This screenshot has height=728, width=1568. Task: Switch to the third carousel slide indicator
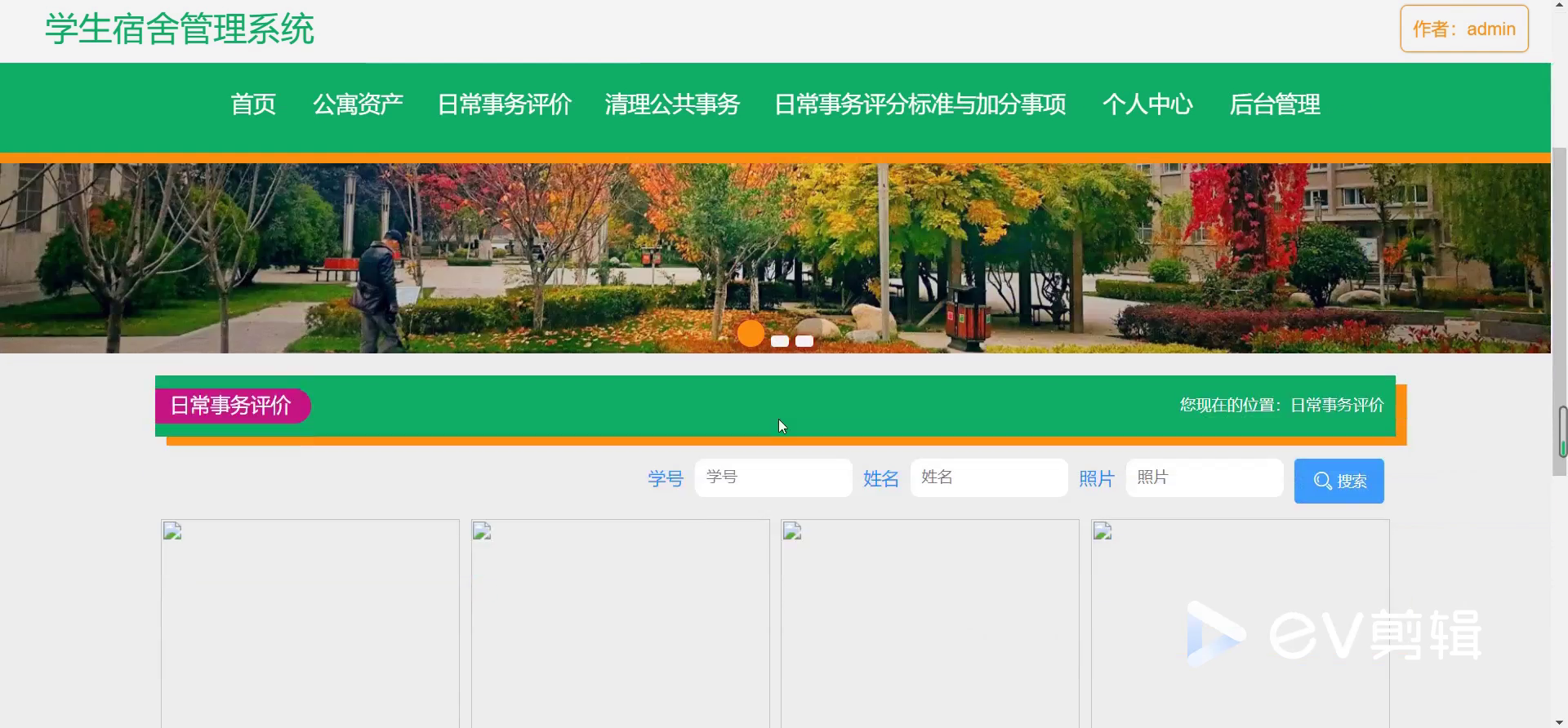804,341
